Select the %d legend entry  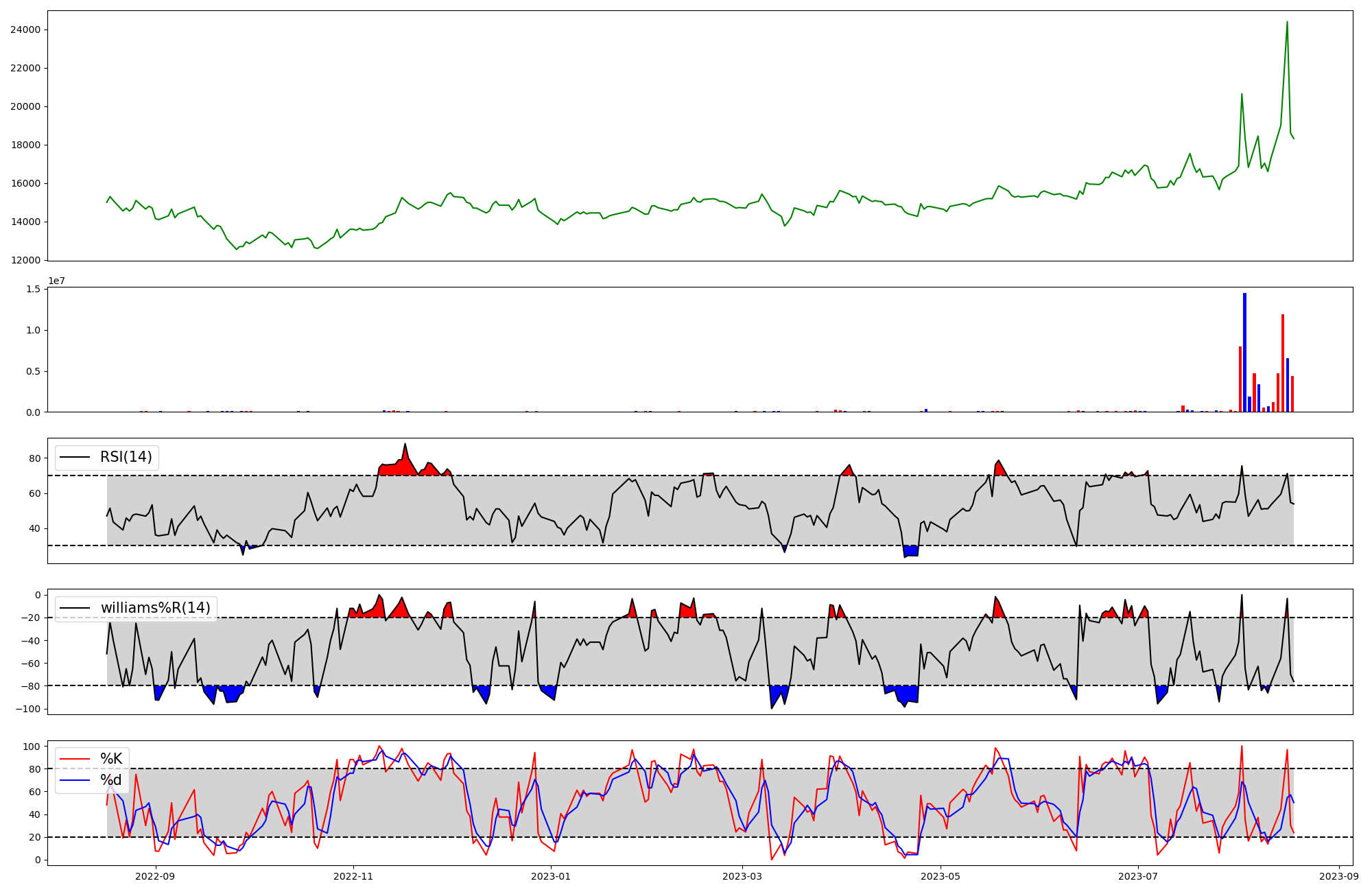click(x=111, y=779)
